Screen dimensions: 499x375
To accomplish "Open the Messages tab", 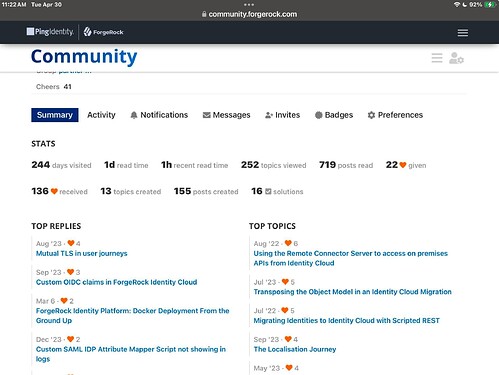I will tap(227, 115).
